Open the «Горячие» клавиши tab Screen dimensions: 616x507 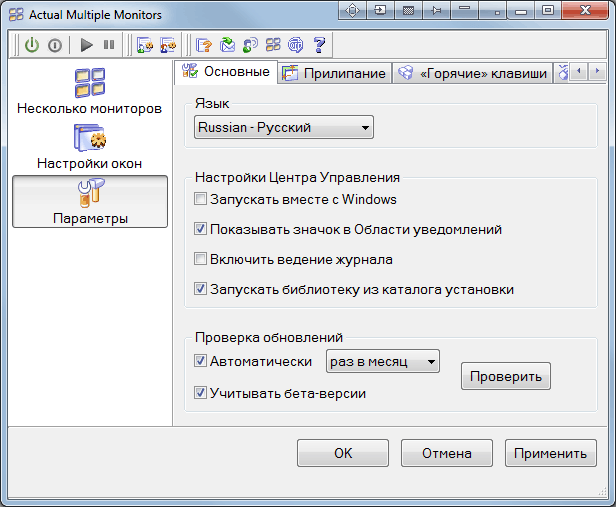point(472,73)
